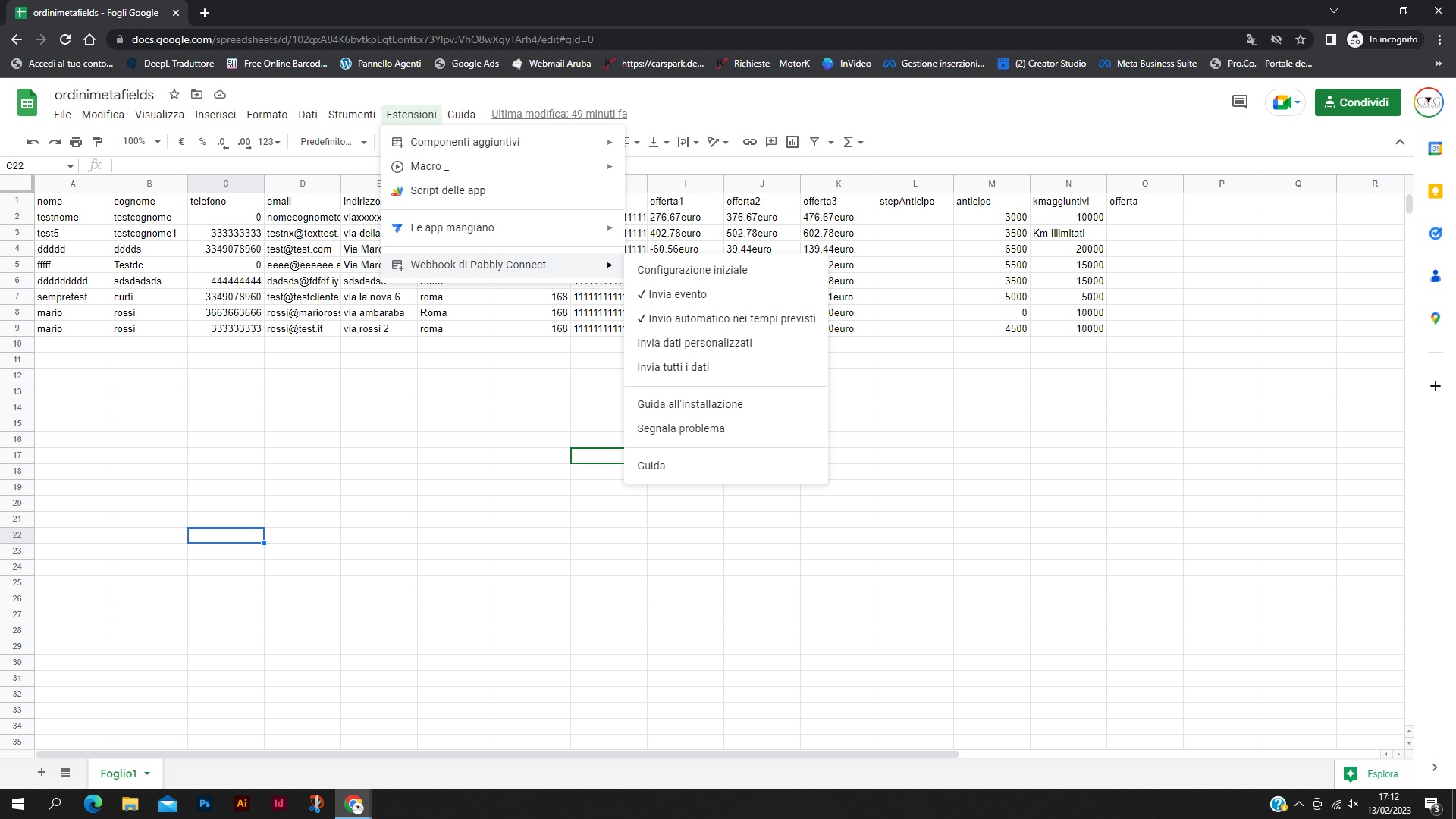Viewport: 1456px width, 819px height.
Task: Select column M header
Action: coord(991,184)
